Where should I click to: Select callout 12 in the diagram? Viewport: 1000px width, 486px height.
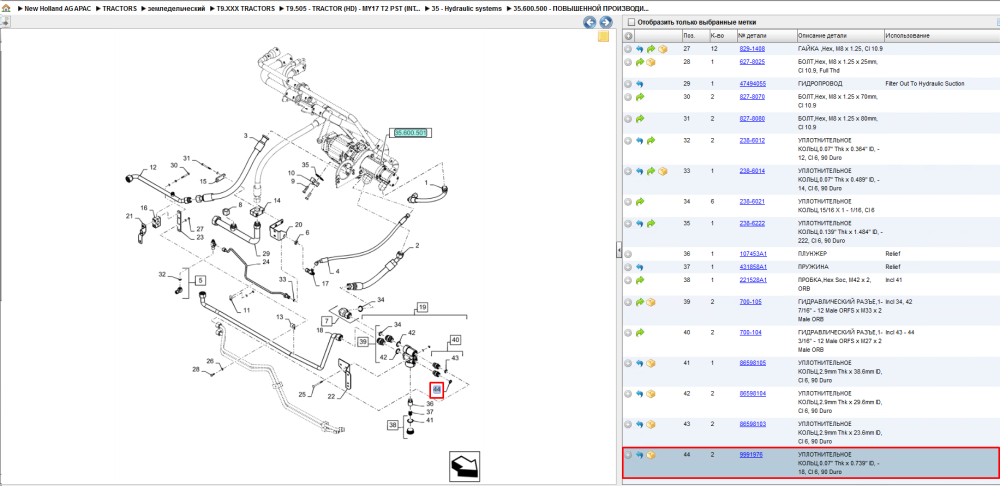tap(153, 168)
